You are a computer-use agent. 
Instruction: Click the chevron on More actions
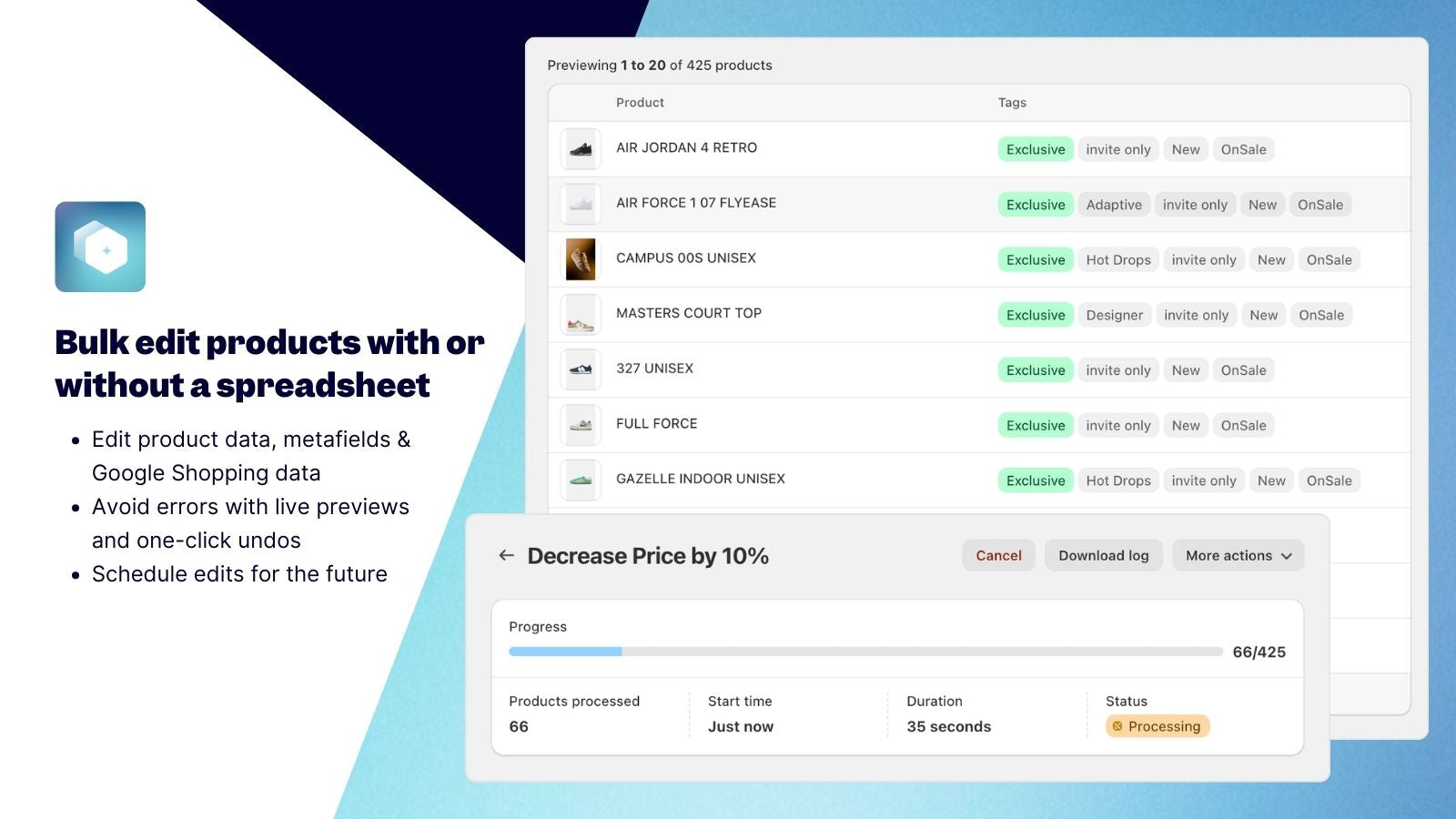(x=1287, y=556)
